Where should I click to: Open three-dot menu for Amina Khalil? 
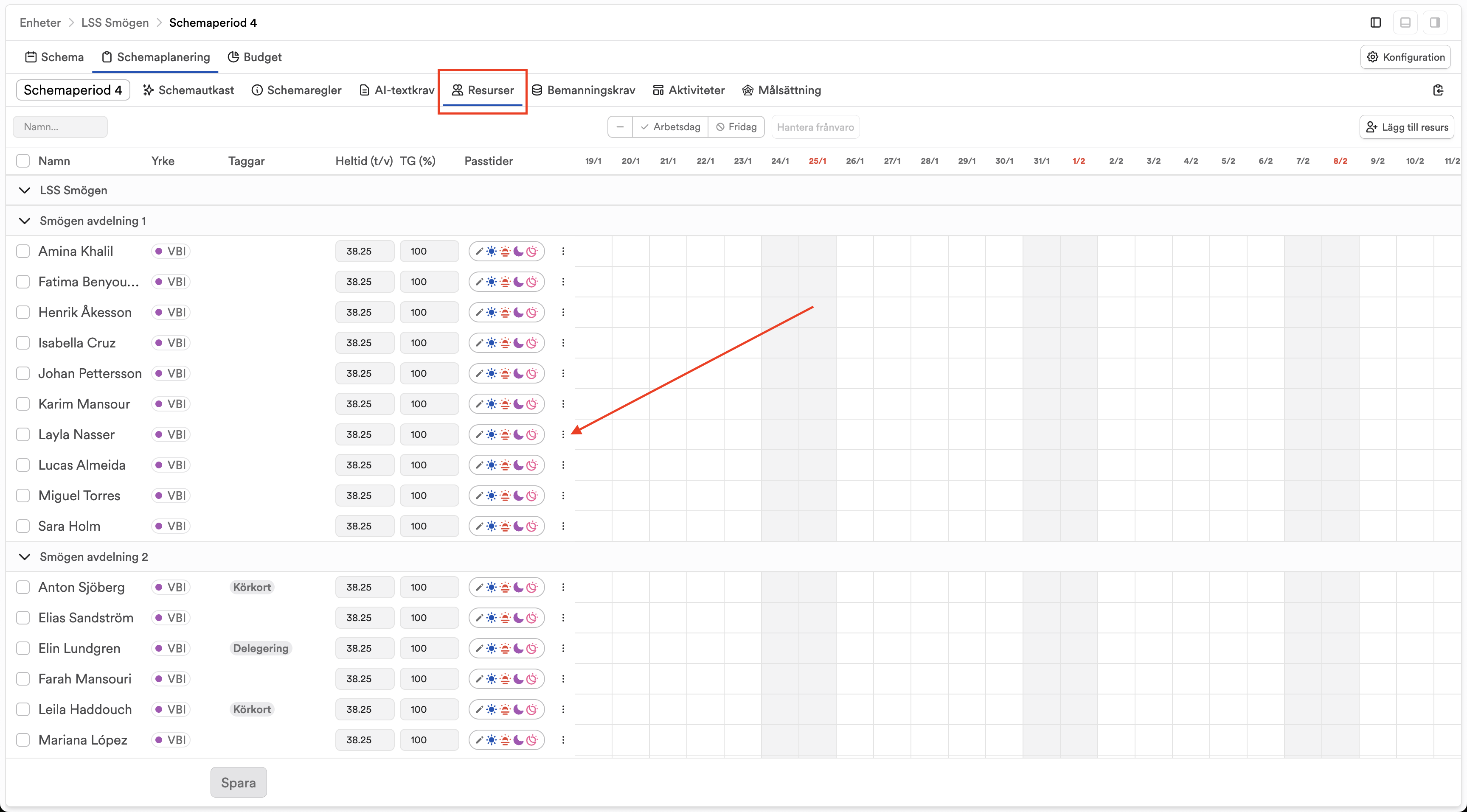click(x=563, y=251)
